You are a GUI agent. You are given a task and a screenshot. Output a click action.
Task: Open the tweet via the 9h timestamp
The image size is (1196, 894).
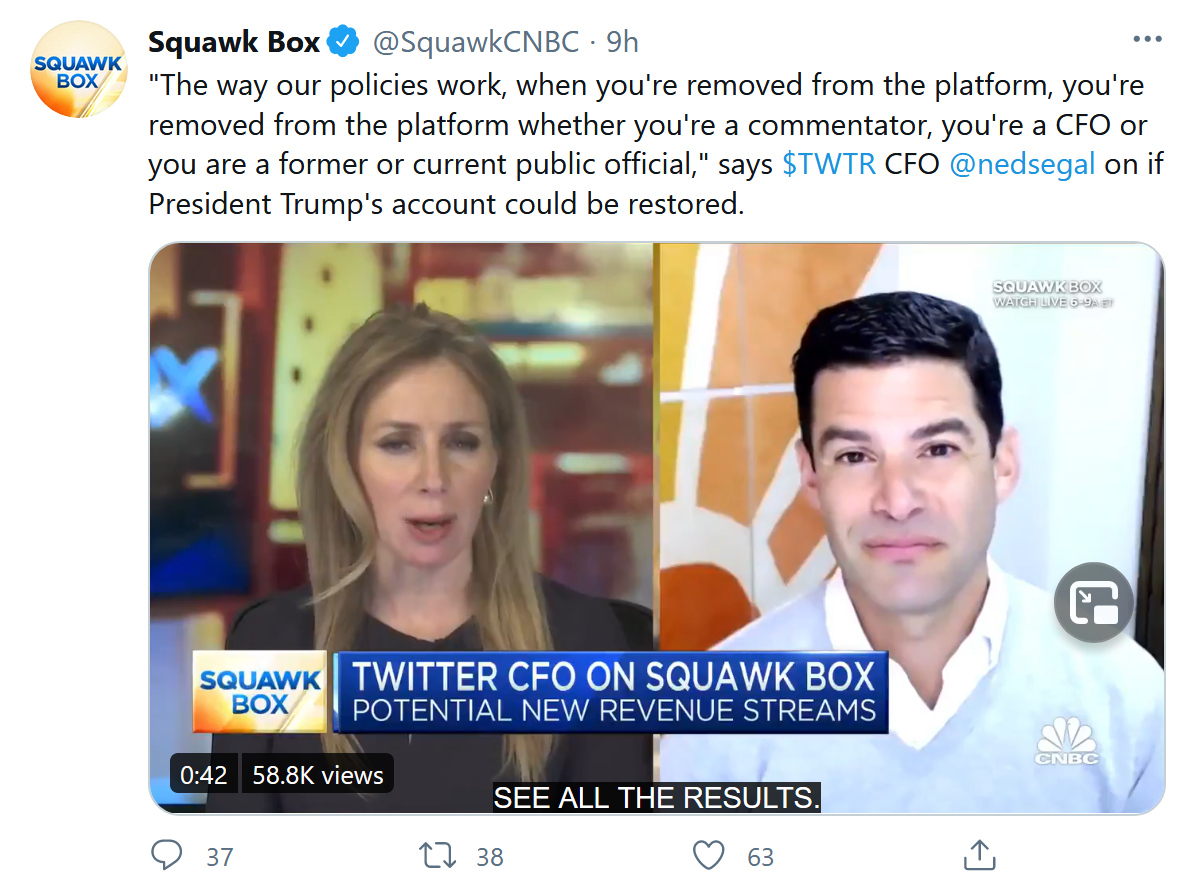point(622,42)
